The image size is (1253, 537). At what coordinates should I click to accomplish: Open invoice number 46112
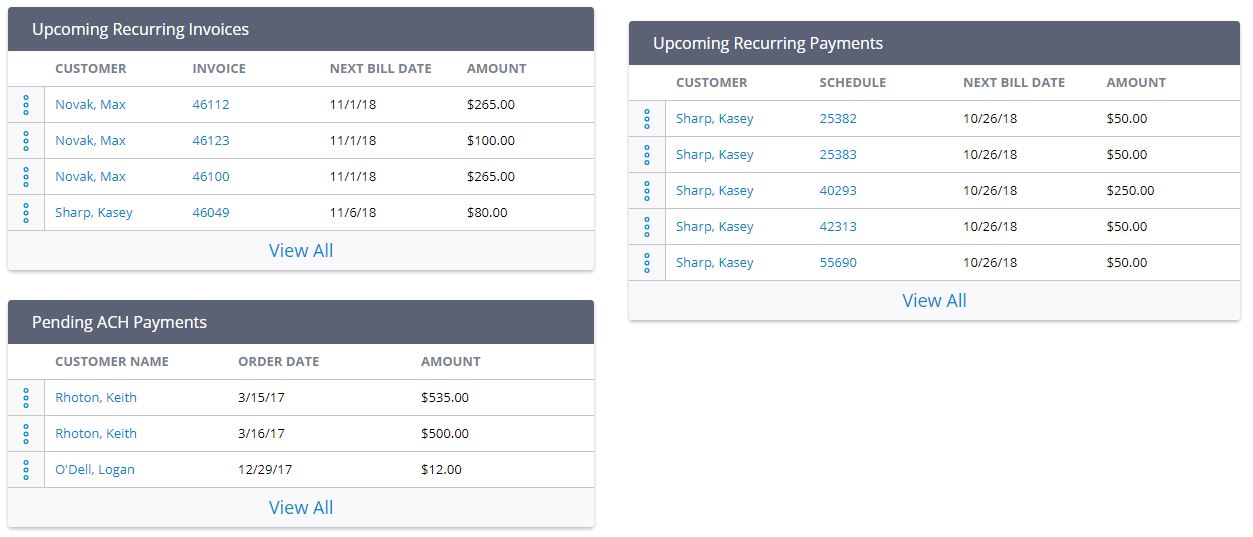[211, 105]
